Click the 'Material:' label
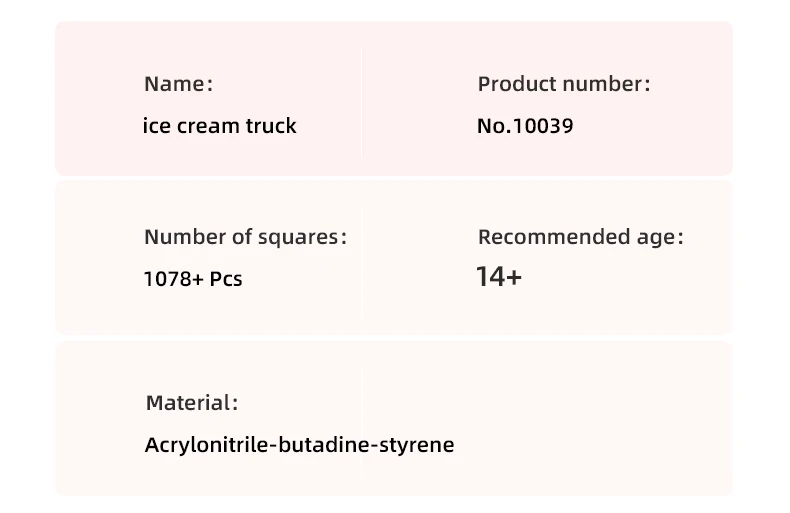Viewport: 790px width, 513px height. tap(191, 403)
